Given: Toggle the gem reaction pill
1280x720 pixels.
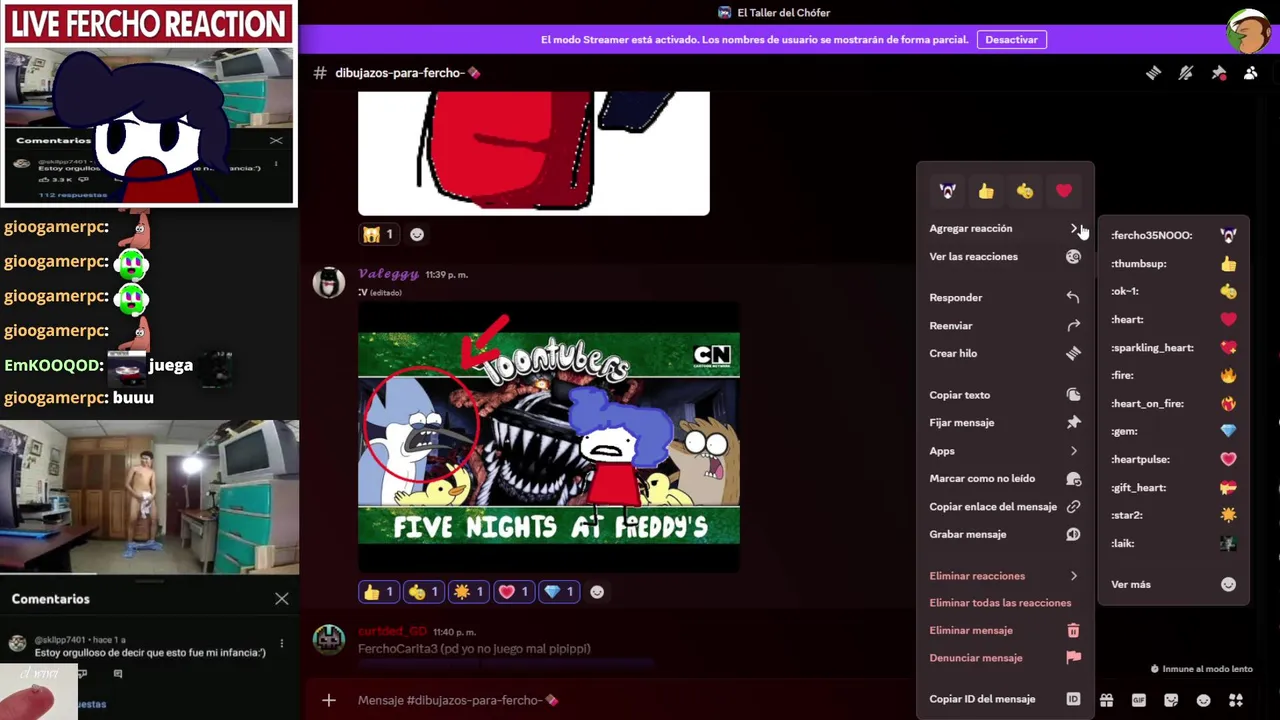Looking at the screenshot, I should (559, 592).
